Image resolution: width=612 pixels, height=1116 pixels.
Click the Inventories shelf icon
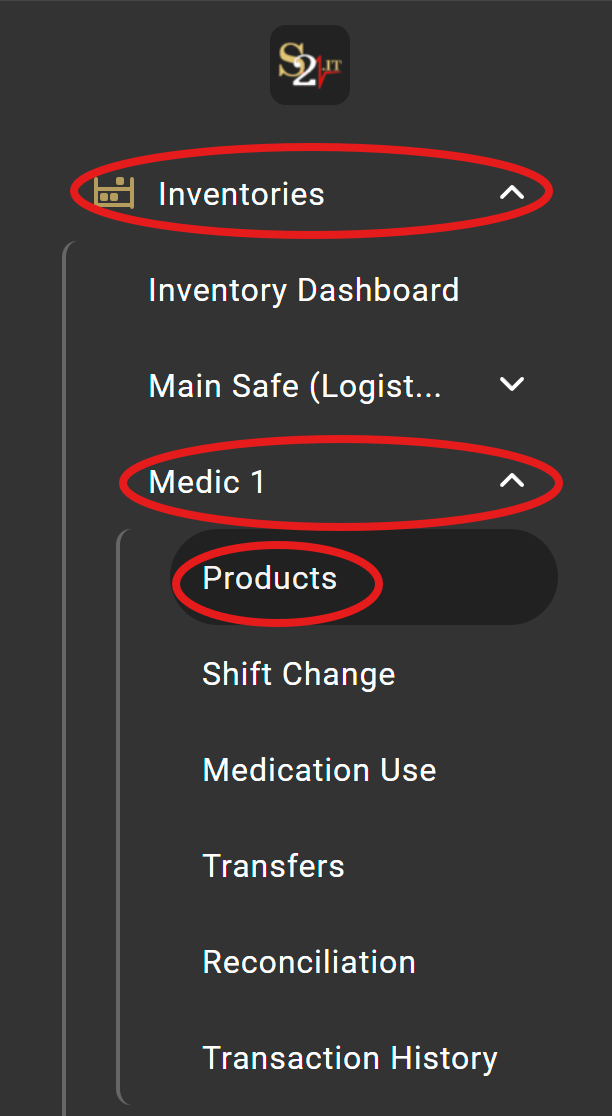pos(112,193)
